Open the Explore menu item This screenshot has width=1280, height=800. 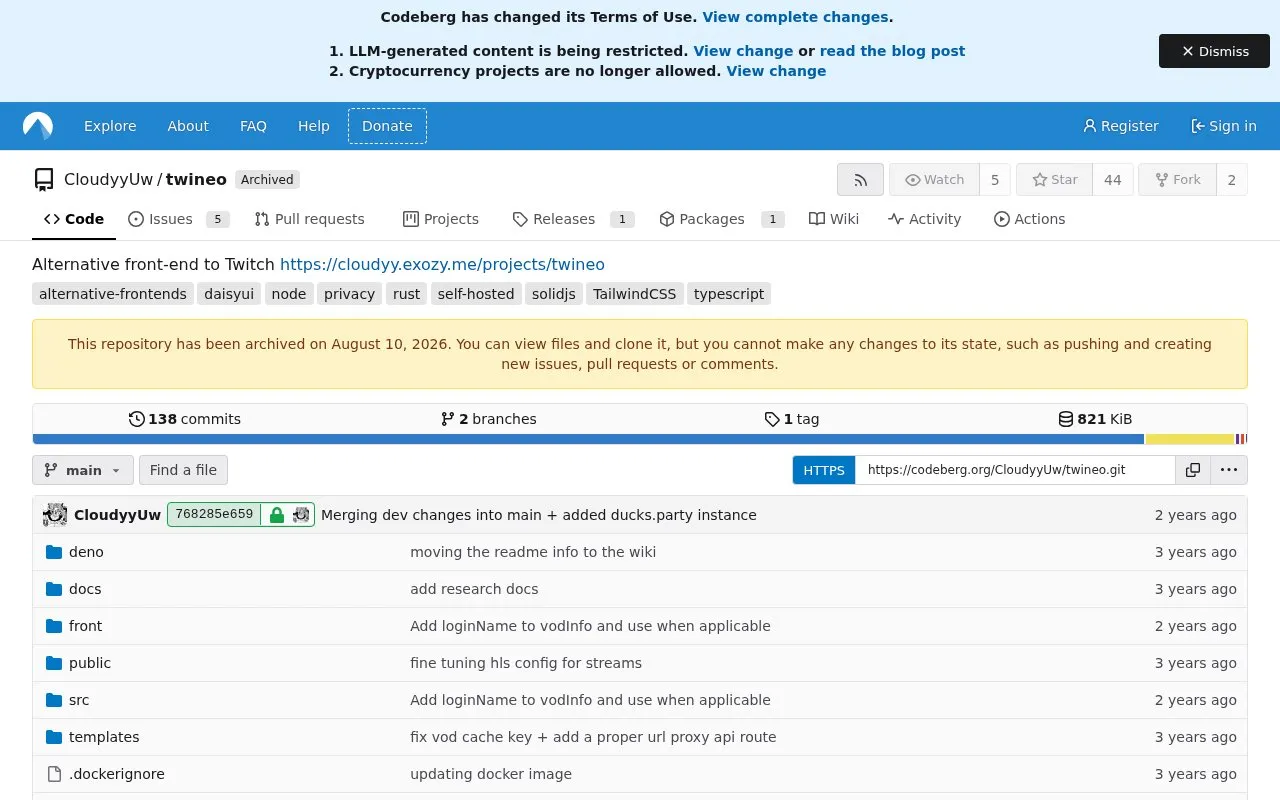click(x=110, y=126)
